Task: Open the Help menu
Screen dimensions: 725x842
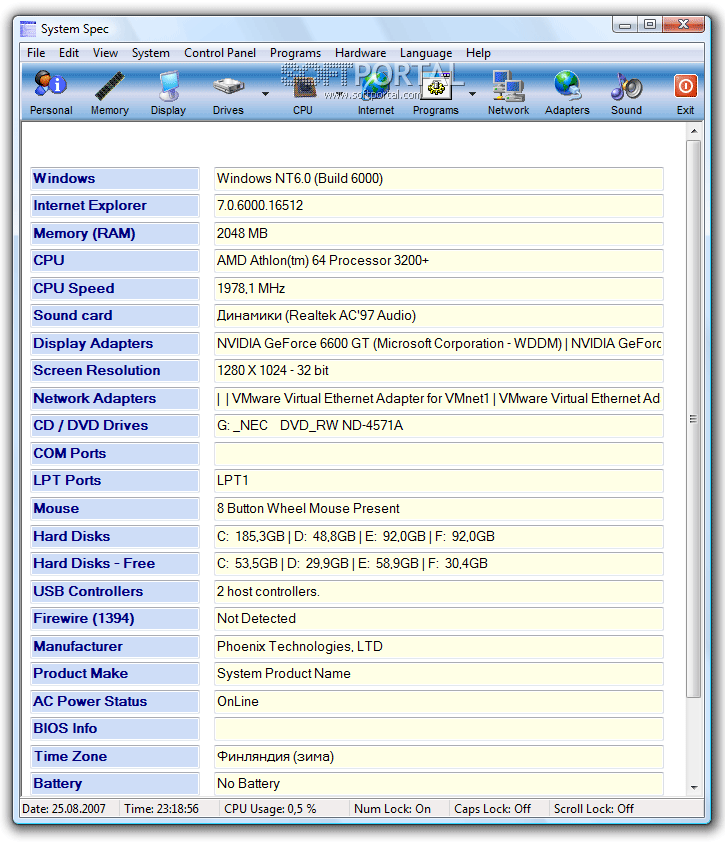Action: coord(478,53)
